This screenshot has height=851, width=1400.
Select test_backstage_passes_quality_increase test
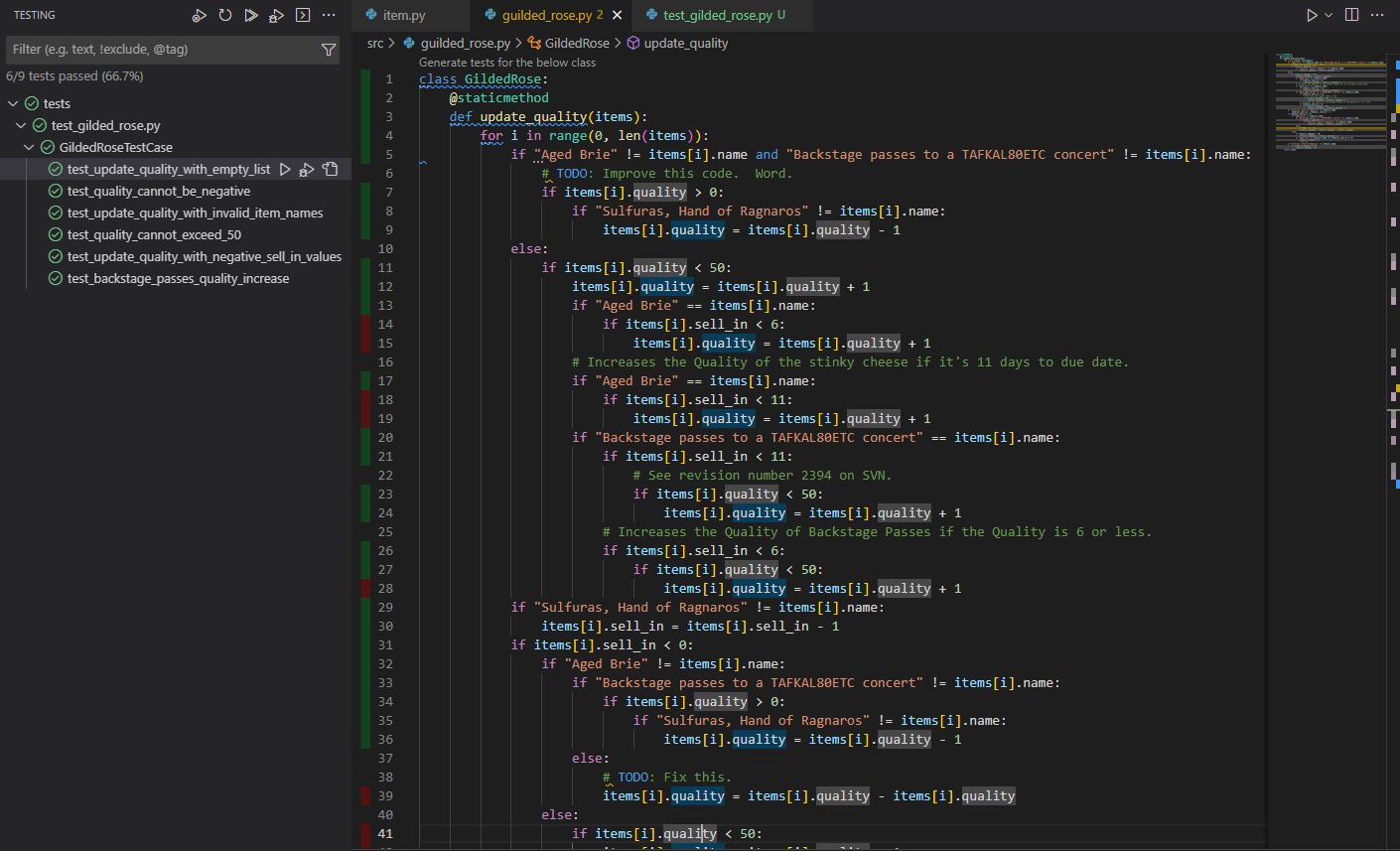[178, 278]
